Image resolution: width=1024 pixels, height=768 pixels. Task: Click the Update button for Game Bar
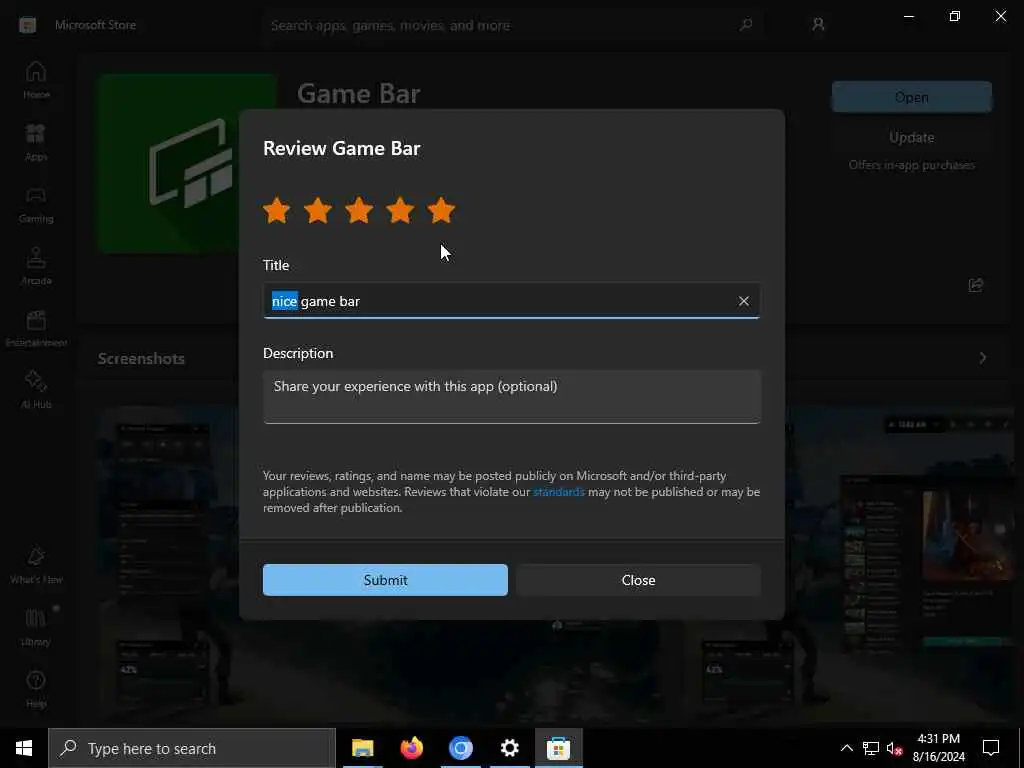[912, 138]
